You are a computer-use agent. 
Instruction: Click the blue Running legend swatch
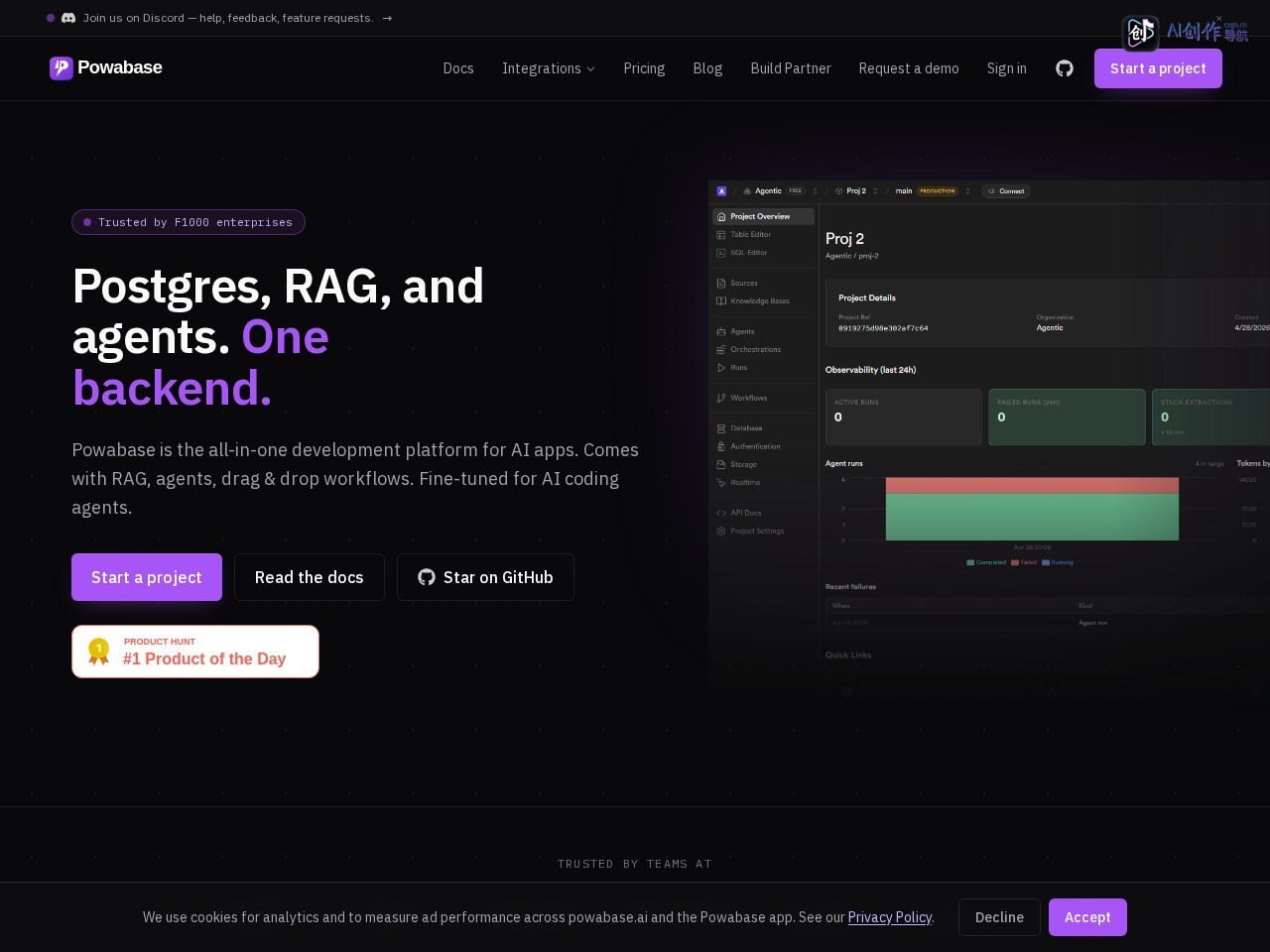pos(1046,562)
